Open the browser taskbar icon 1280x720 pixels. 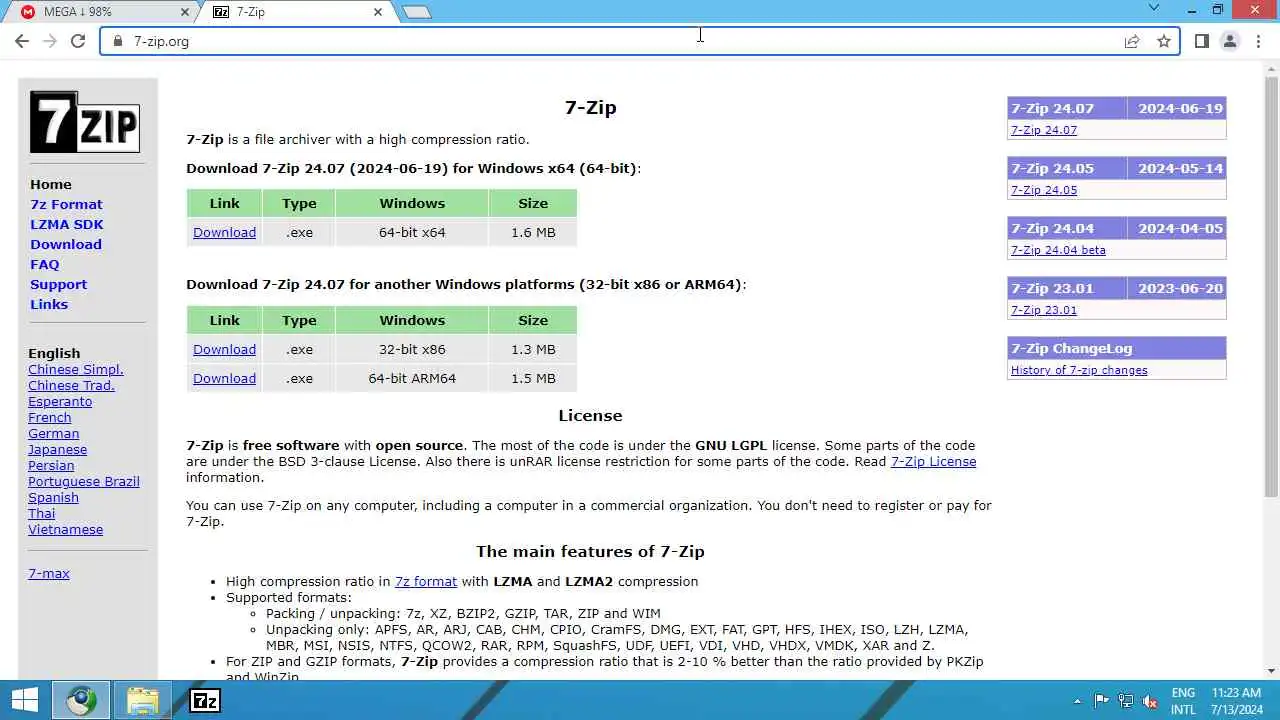click(x=81, y=701)
